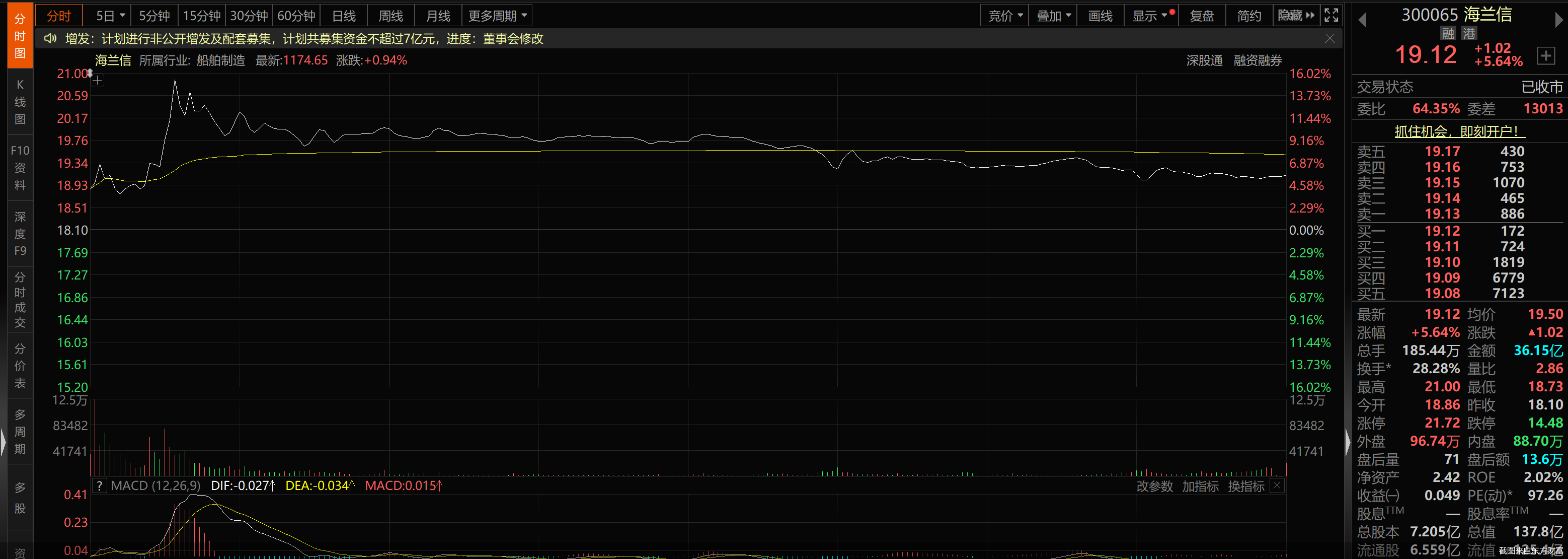Switch to the 日线 daily chart tab
Image resolution: width=1568 pixels, height=559 pixels.
click(344, 15)
